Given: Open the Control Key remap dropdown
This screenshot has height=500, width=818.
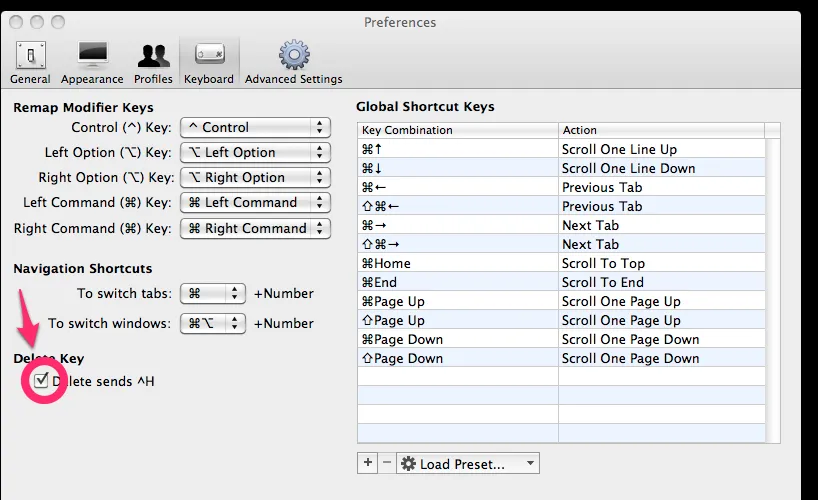Looking at the screenshot, I should [x=255, y=128].
